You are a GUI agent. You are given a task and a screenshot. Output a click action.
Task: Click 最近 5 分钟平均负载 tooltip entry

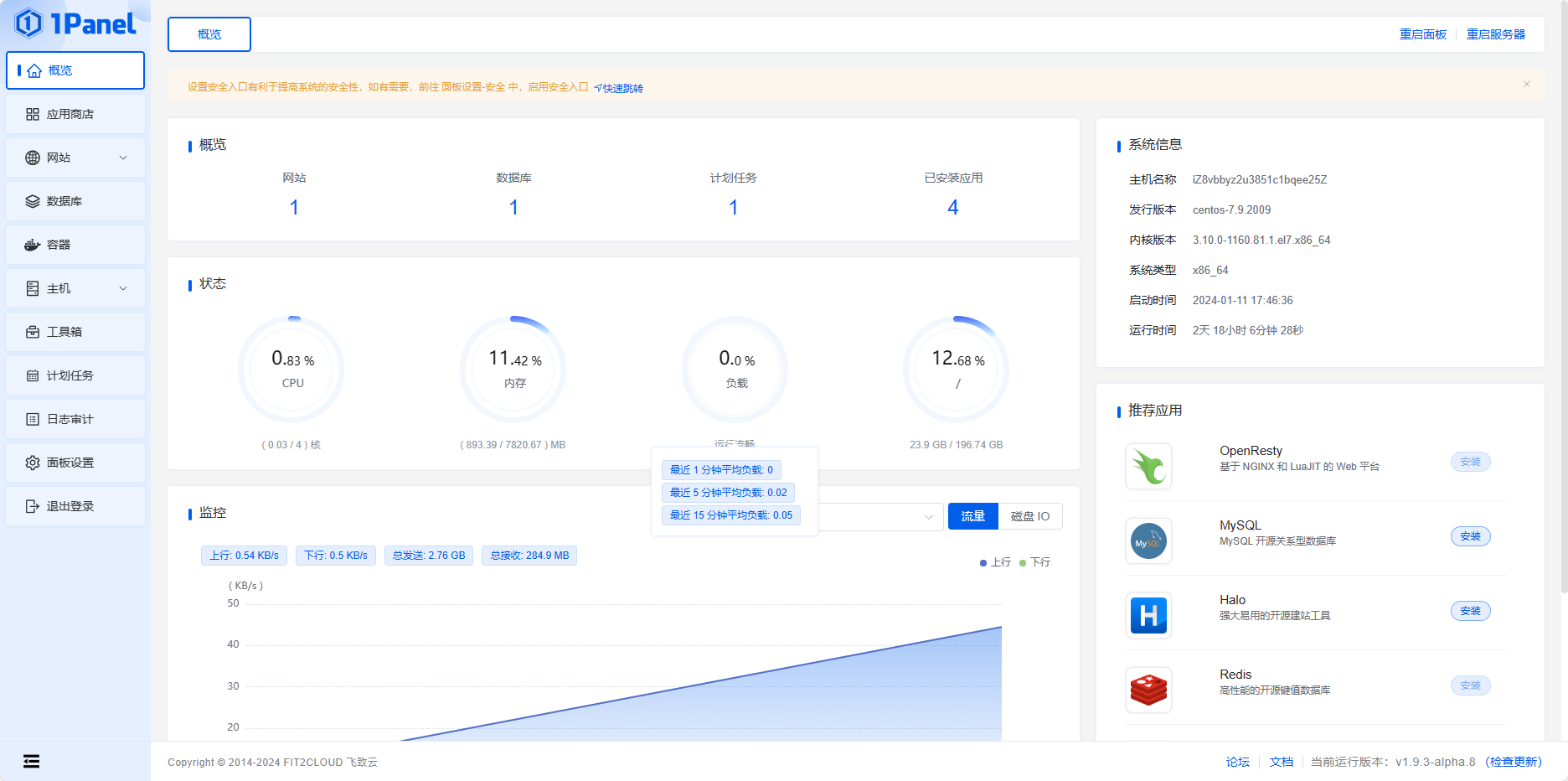click(x=728, y=493)
